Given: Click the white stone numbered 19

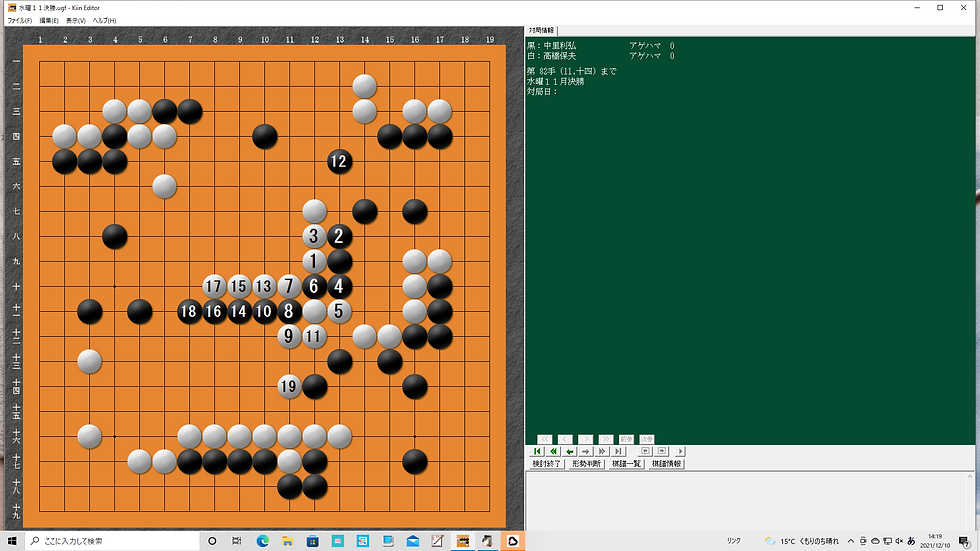Looking at the screenshot, I should [289, 386].
